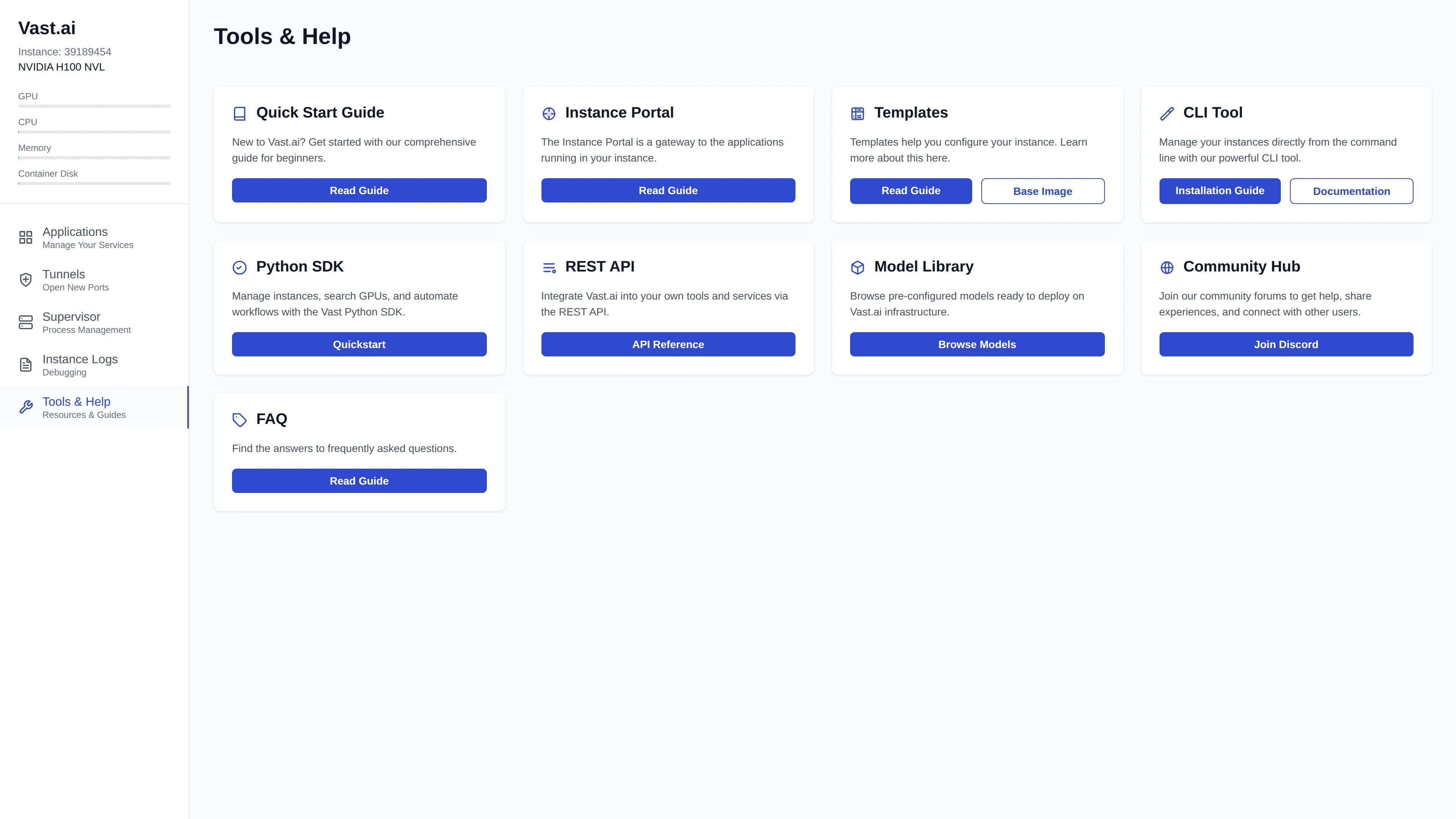Click the "Quick Start Guide" card title
The width and height of the screenshot is (1456, 819).
(x=320, y=113)
